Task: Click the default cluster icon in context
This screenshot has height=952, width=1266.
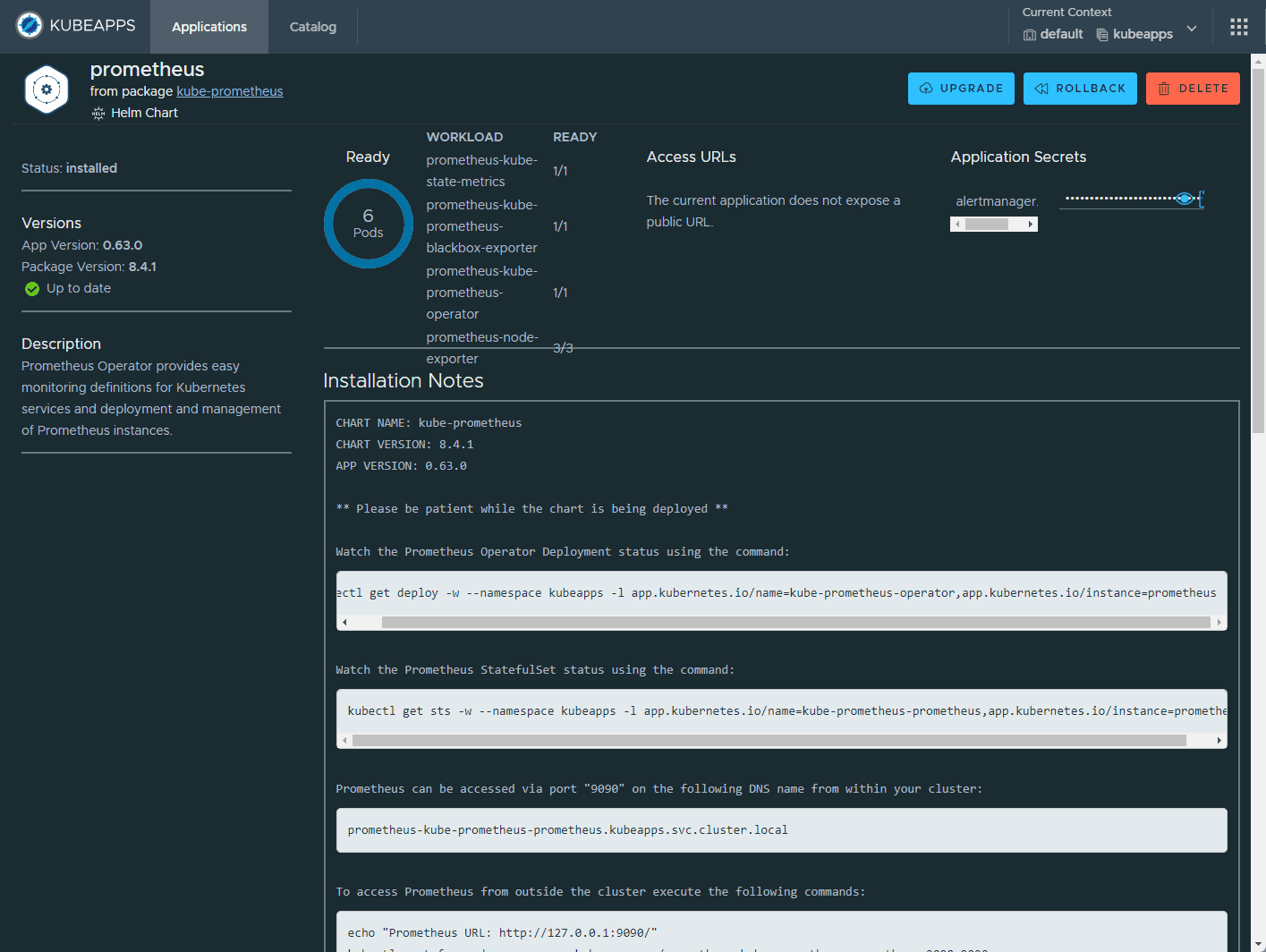Action: [x=1030, y=35]
